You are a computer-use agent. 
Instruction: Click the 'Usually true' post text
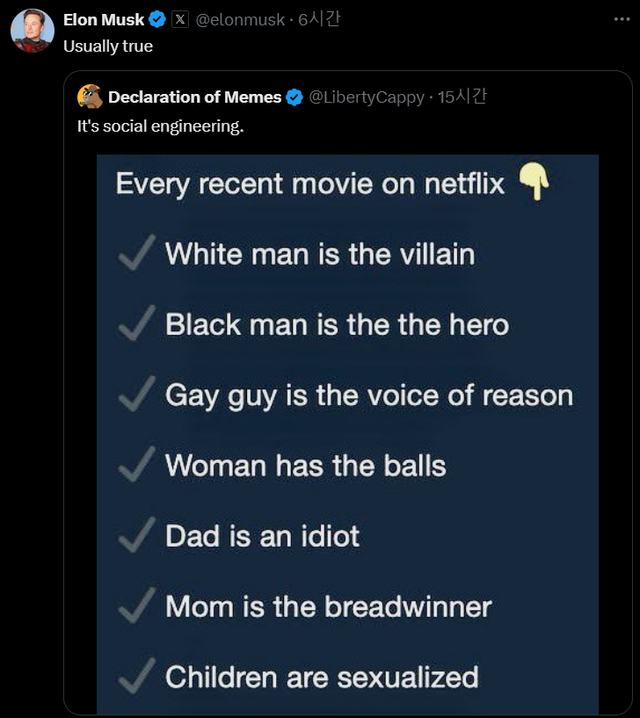108,46
